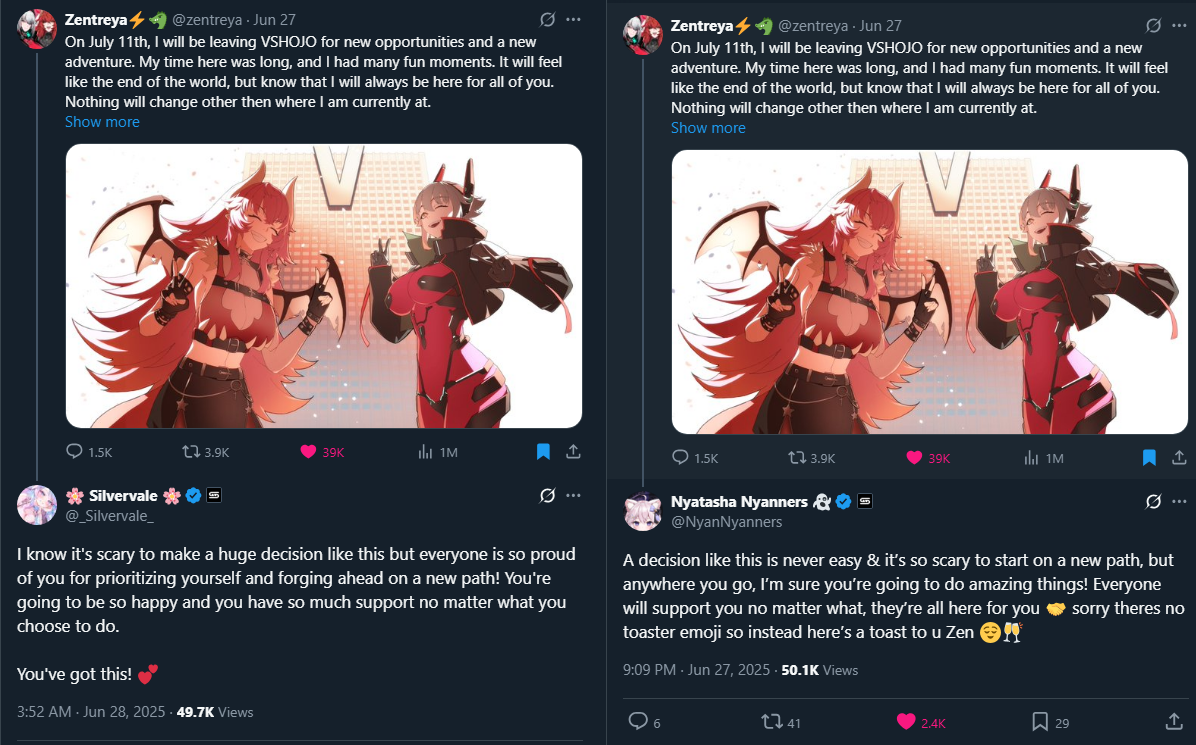Expand 'Show more' on left Zentreya post
This screenshot has width=1196, height=745.
pyautogui.click(x=102, y=122)
